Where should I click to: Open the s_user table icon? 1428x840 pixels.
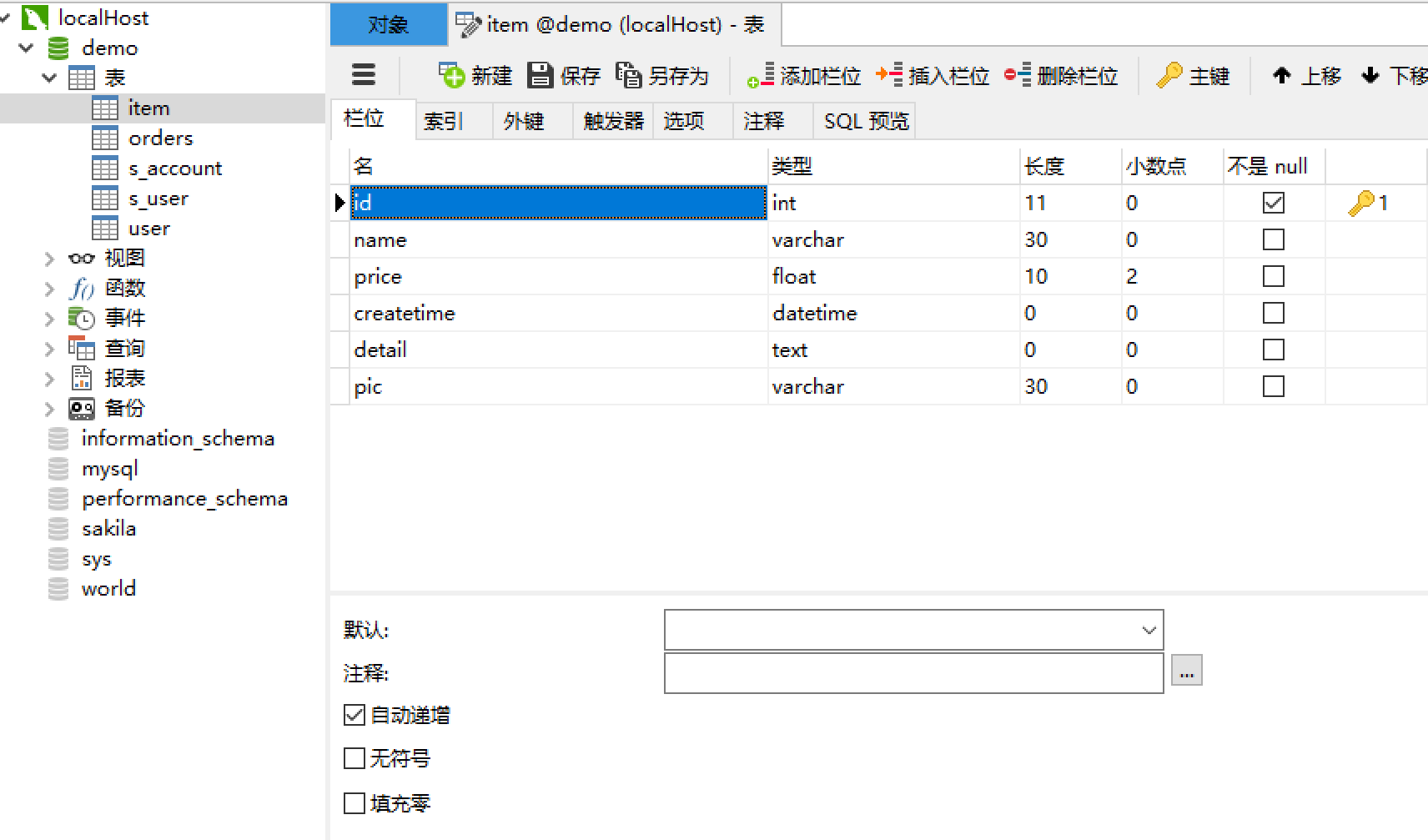(104, 198)
